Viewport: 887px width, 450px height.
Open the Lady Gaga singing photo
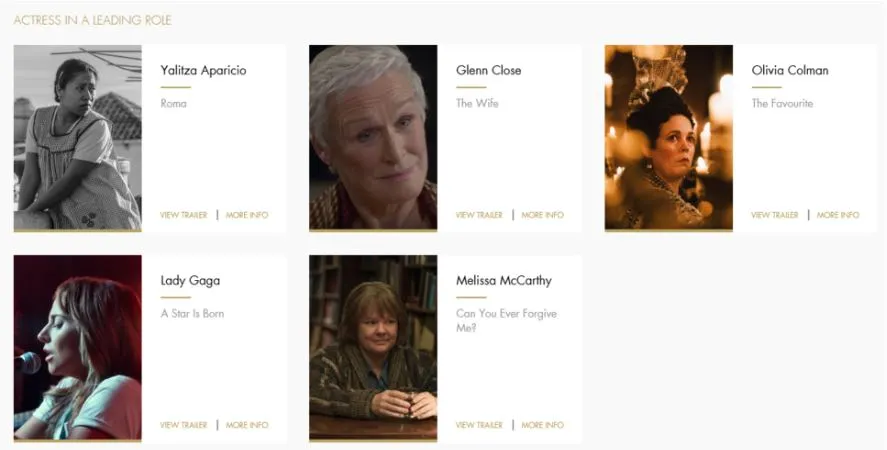coord(77,348)
